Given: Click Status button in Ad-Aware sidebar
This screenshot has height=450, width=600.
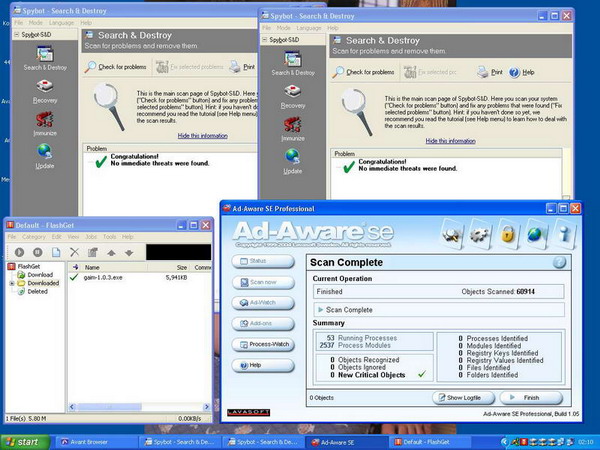Looking at the screenshot, I should (263, 261).
